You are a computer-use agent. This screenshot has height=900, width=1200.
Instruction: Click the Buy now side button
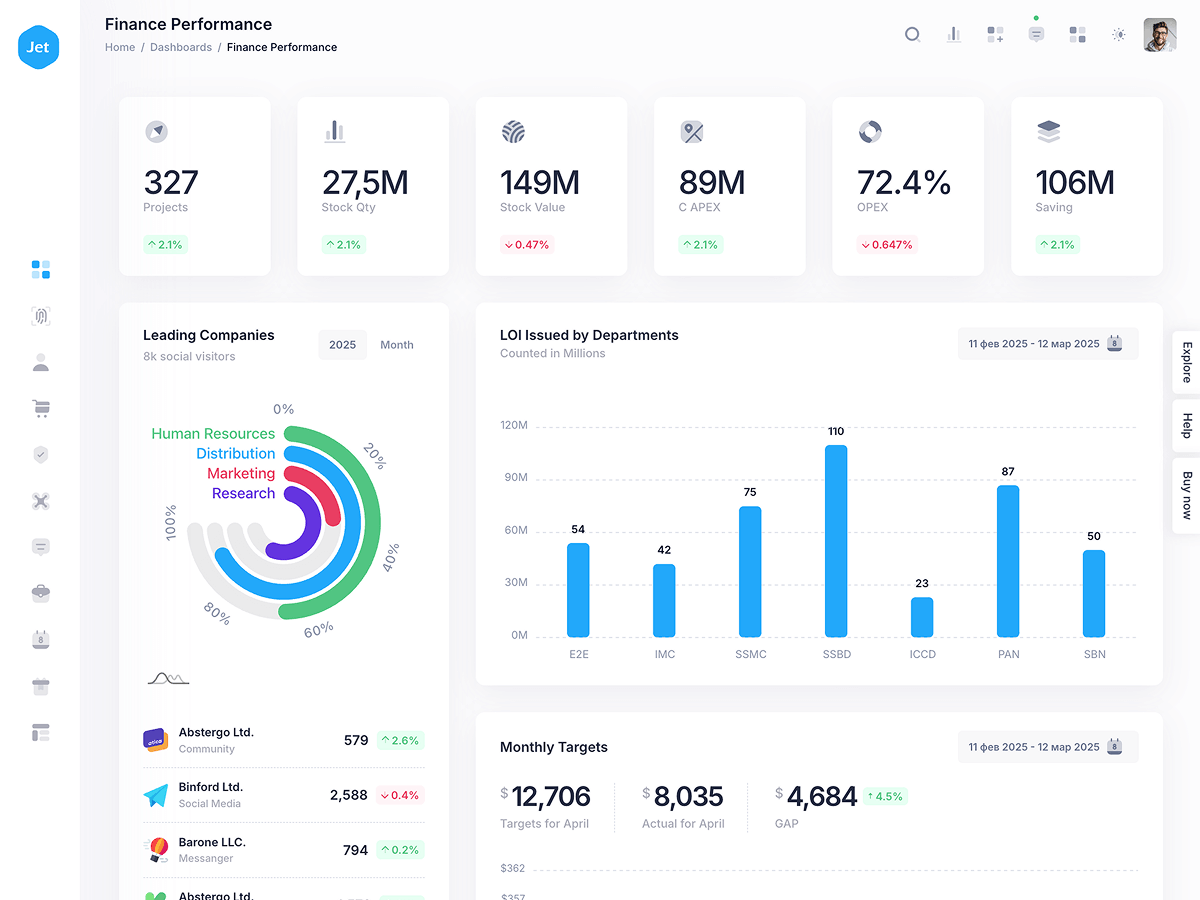pyautogui.click(x=1187, y=495)
